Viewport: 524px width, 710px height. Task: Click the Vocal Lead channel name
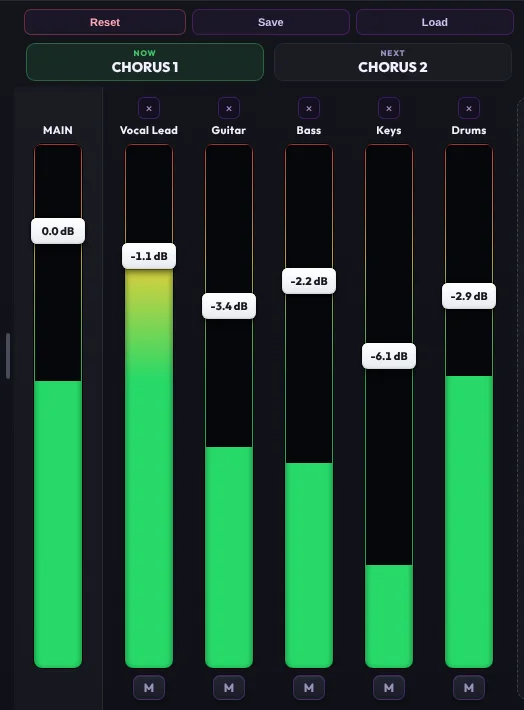pyautogui.click(x=149, y=130)
